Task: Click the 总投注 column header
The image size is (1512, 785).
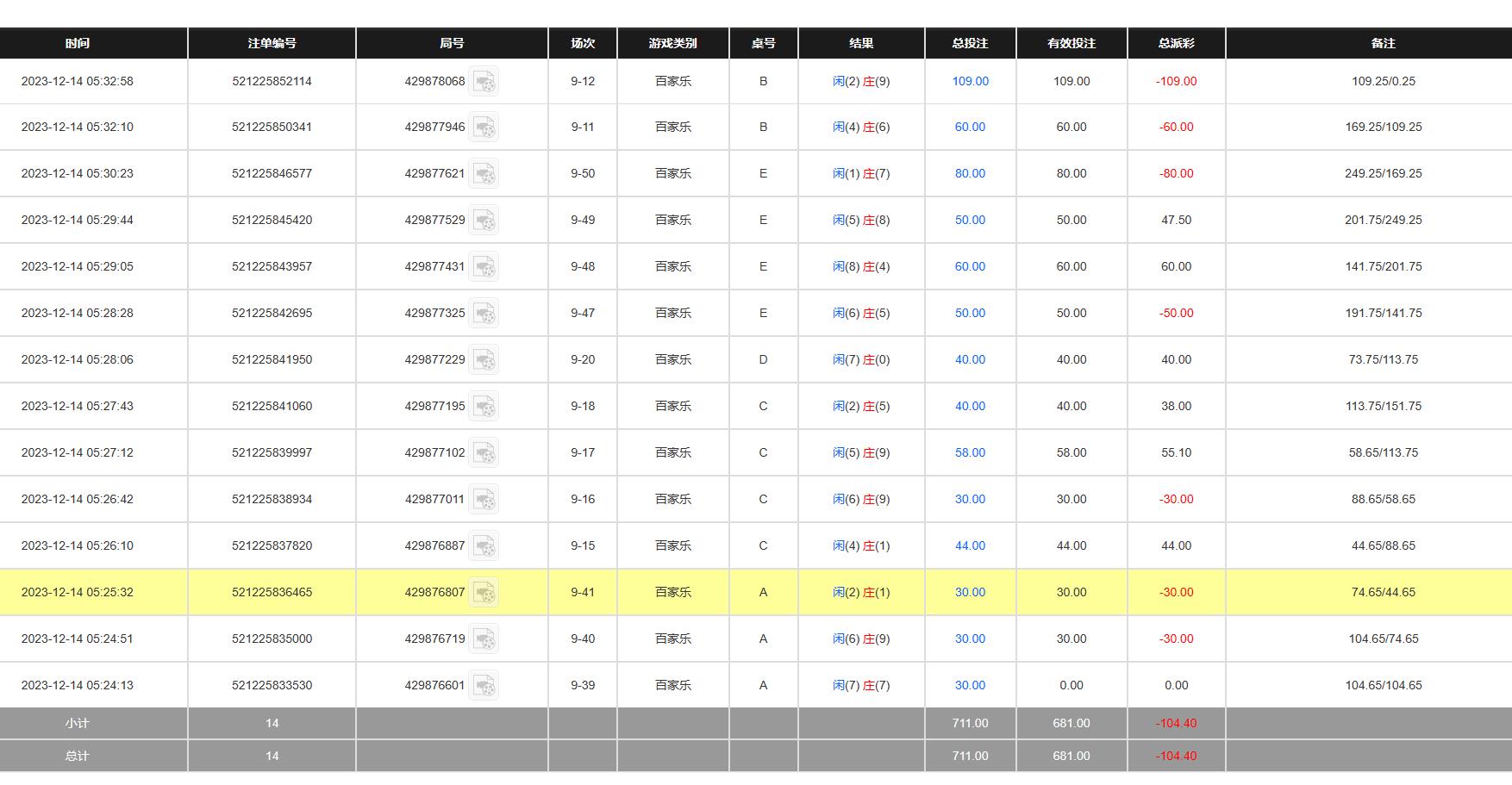Action: click(x=970, y=43)
